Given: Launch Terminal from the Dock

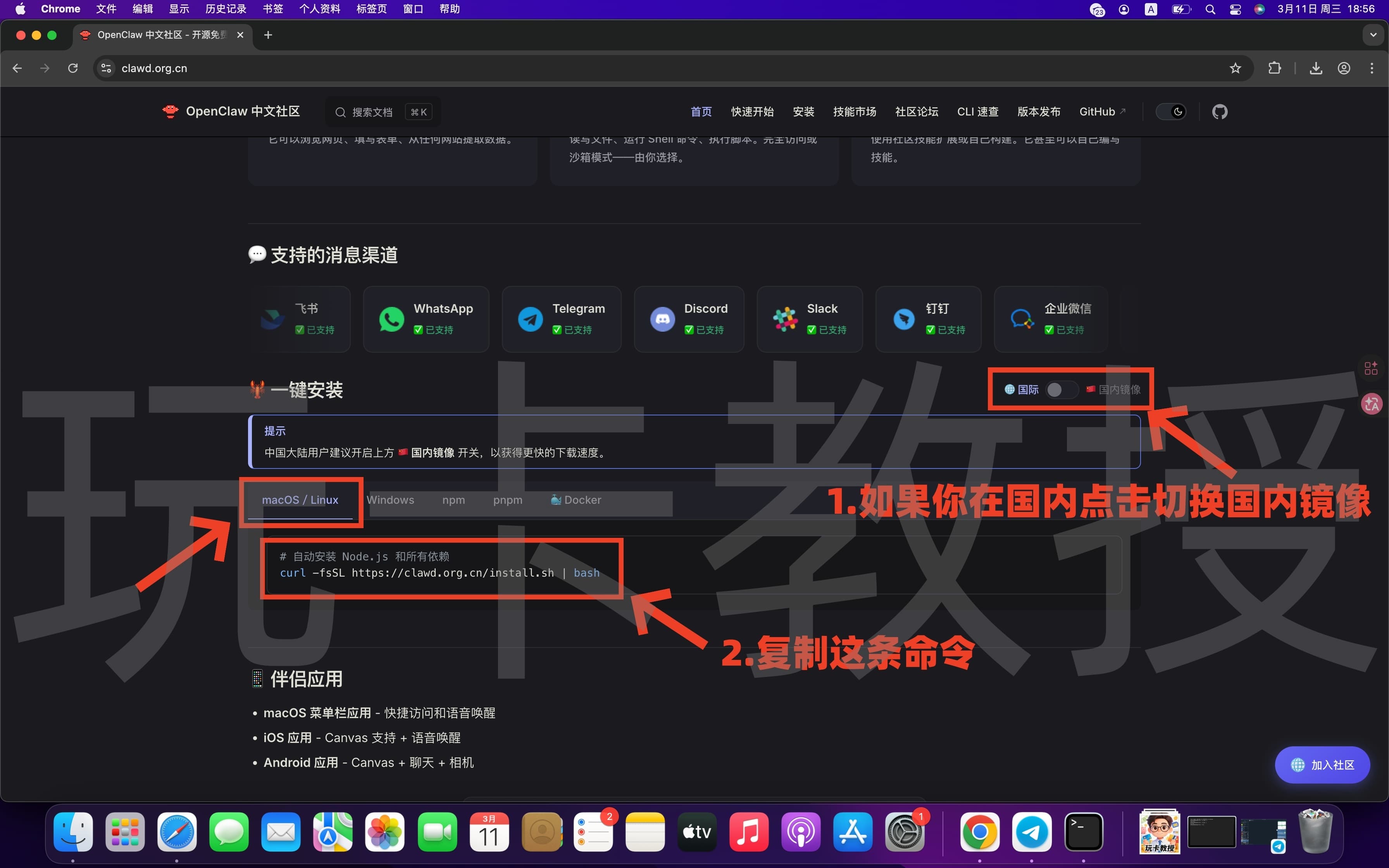Looking at the screenshot, I should pos(1084,831).
